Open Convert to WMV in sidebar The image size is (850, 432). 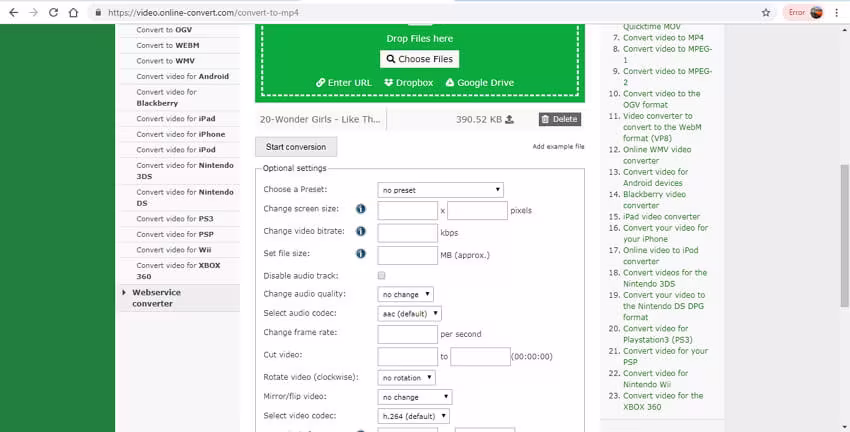(x=165, y=61)
